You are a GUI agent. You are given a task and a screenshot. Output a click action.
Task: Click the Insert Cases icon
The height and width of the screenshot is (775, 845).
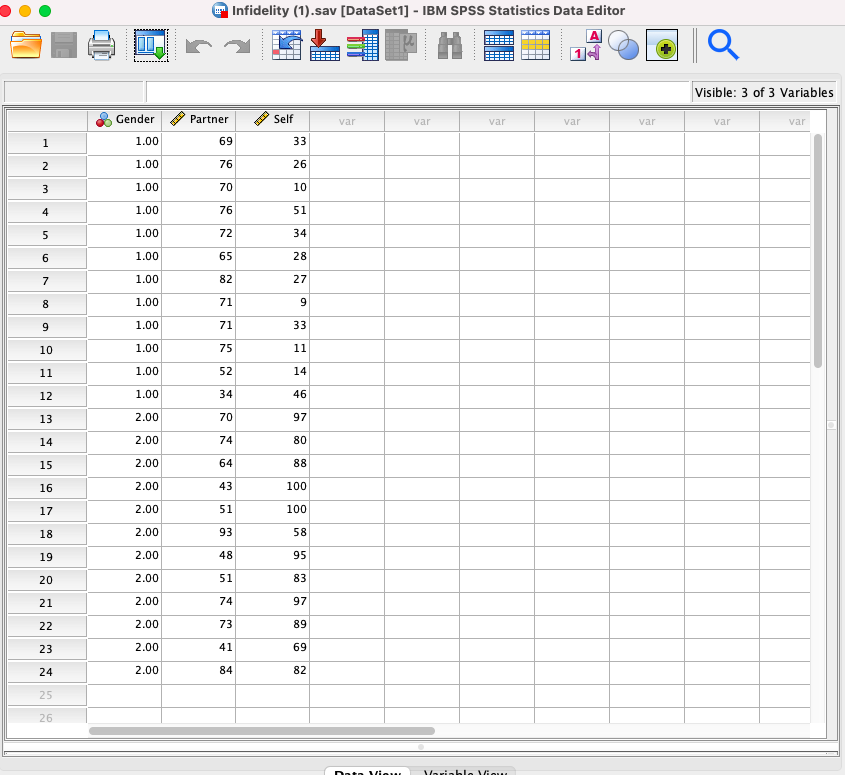tap(498, 45)
